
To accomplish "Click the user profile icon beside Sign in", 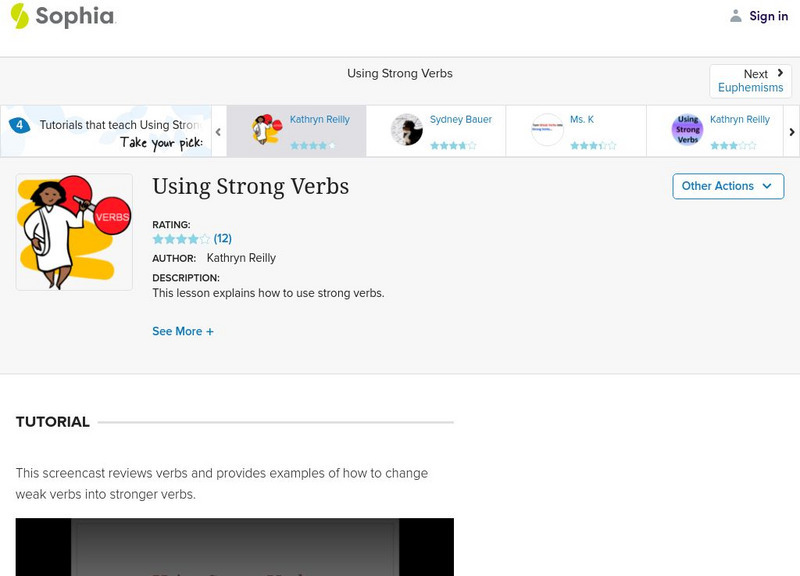I will 736,16.
